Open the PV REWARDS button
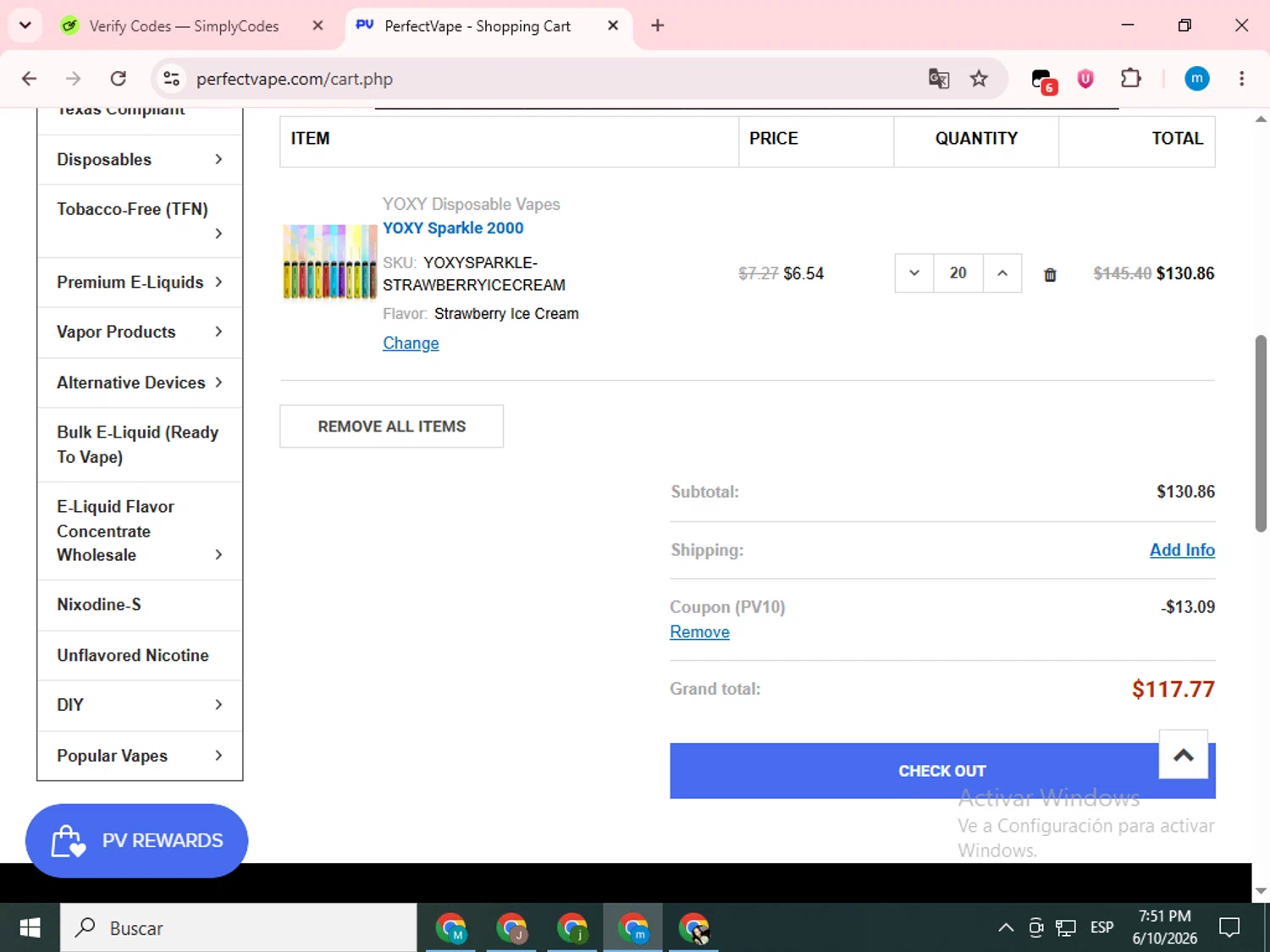The height and width of the screenshot is (952, 1270). [136, 840]
